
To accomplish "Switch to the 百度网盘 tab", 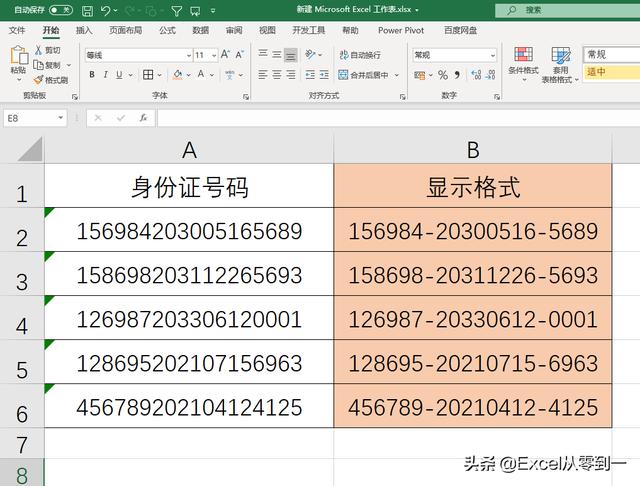I will (x=460, y=30).
